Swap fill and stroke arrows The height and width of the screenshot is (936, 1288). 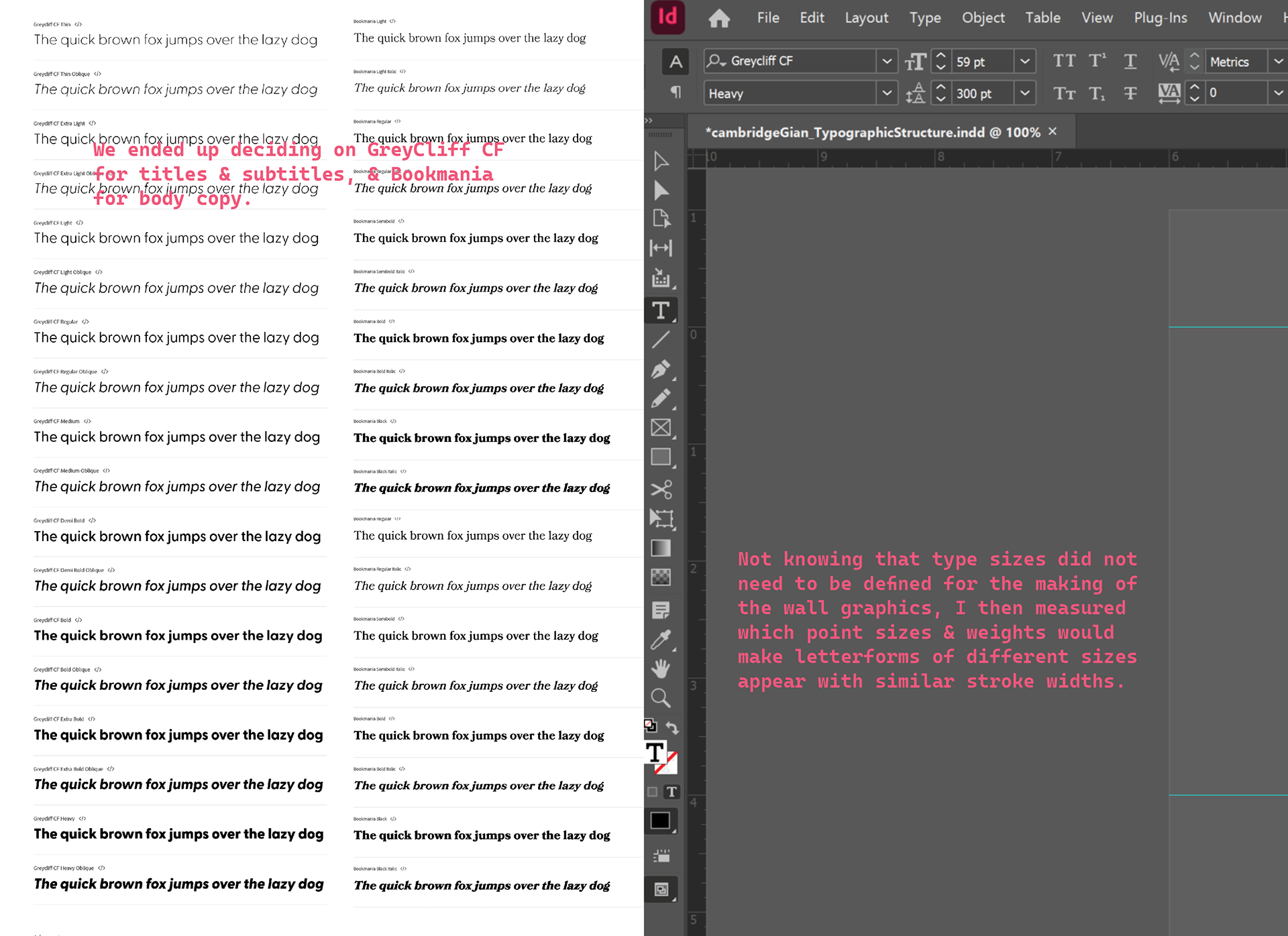(672, 727)
